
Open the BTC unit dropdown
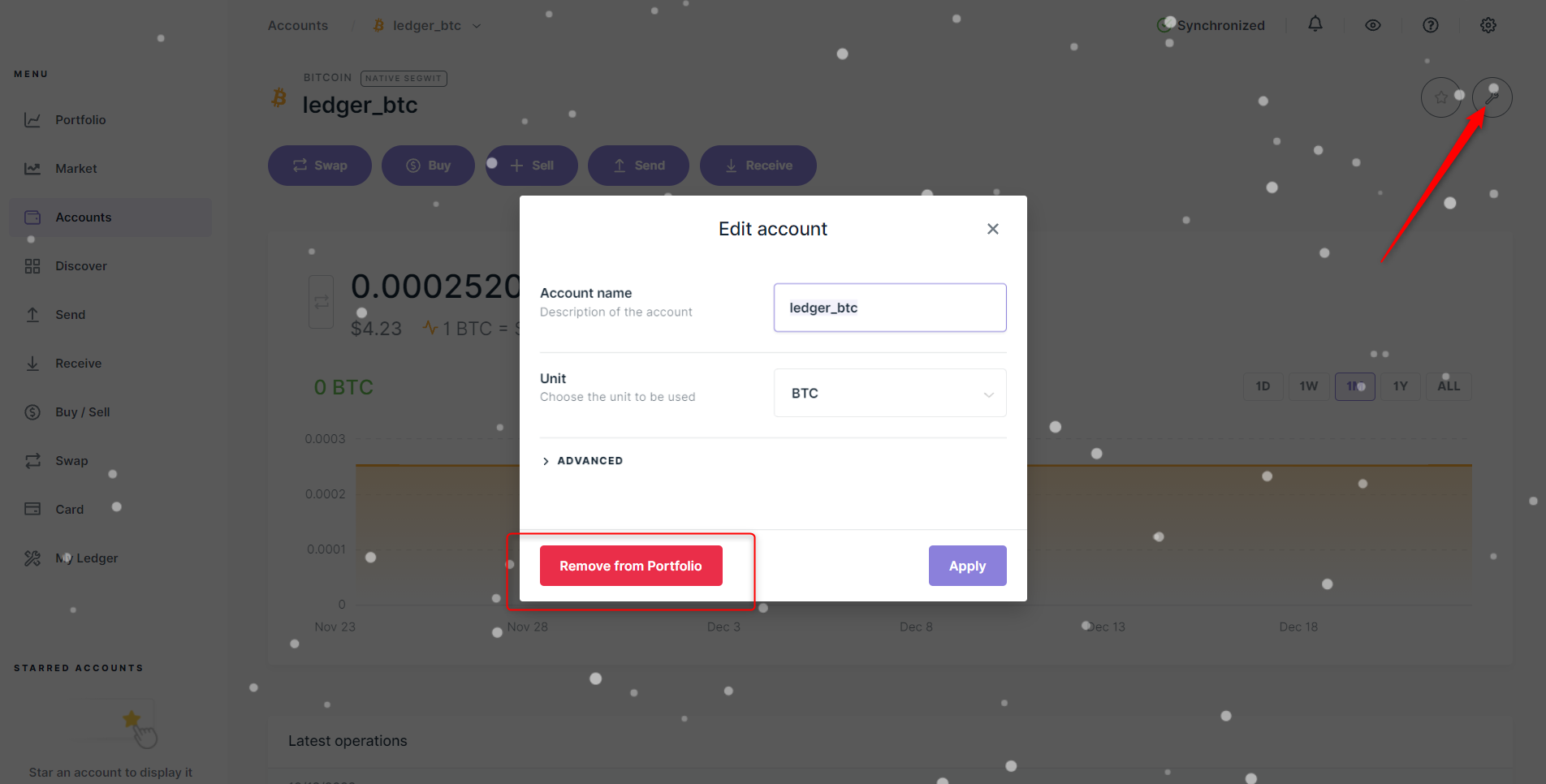click(890, 393)
